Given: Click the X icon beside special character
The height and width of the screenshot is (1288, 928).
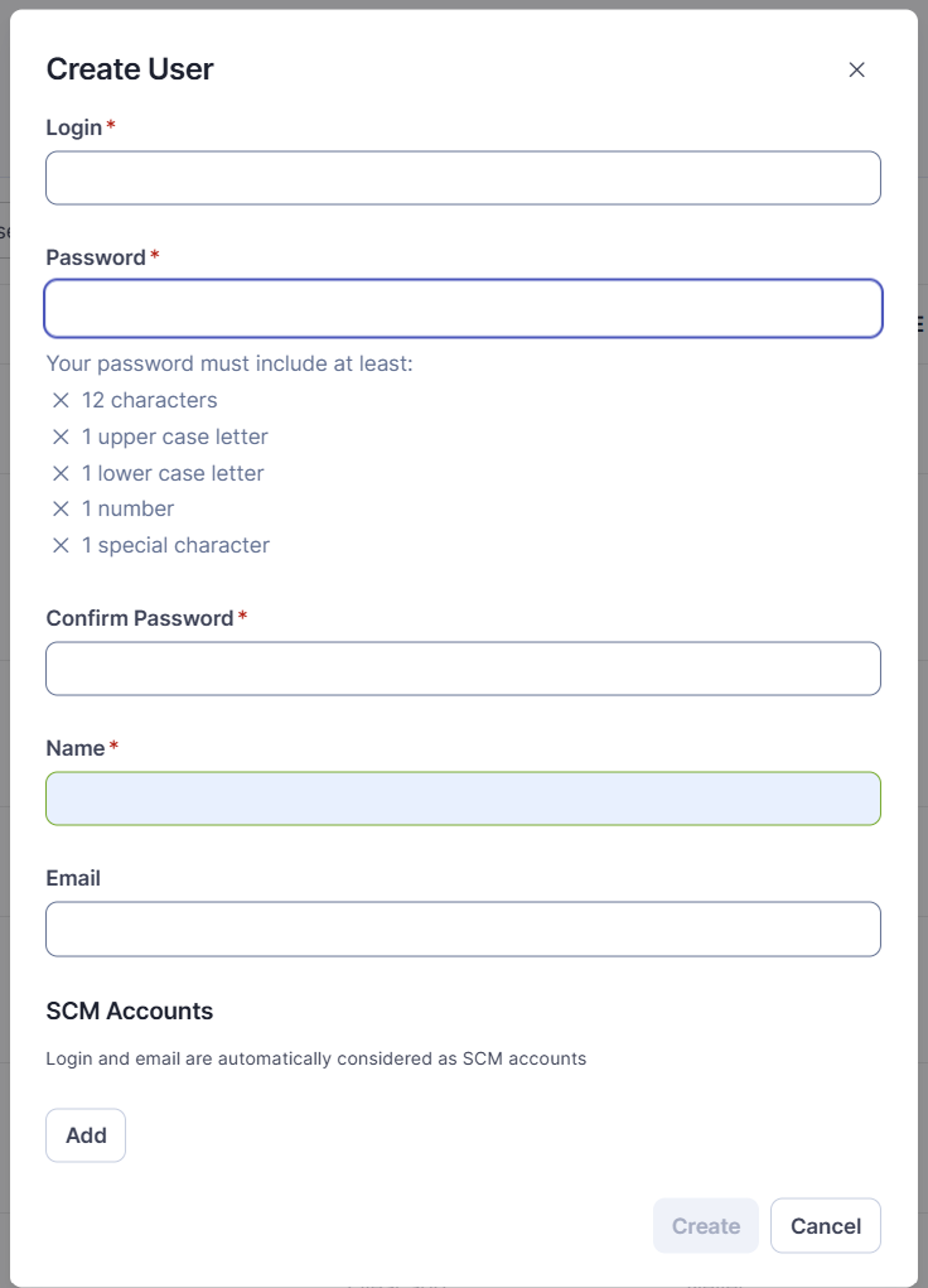Looking at the screenshot, I should pos(61,545).
